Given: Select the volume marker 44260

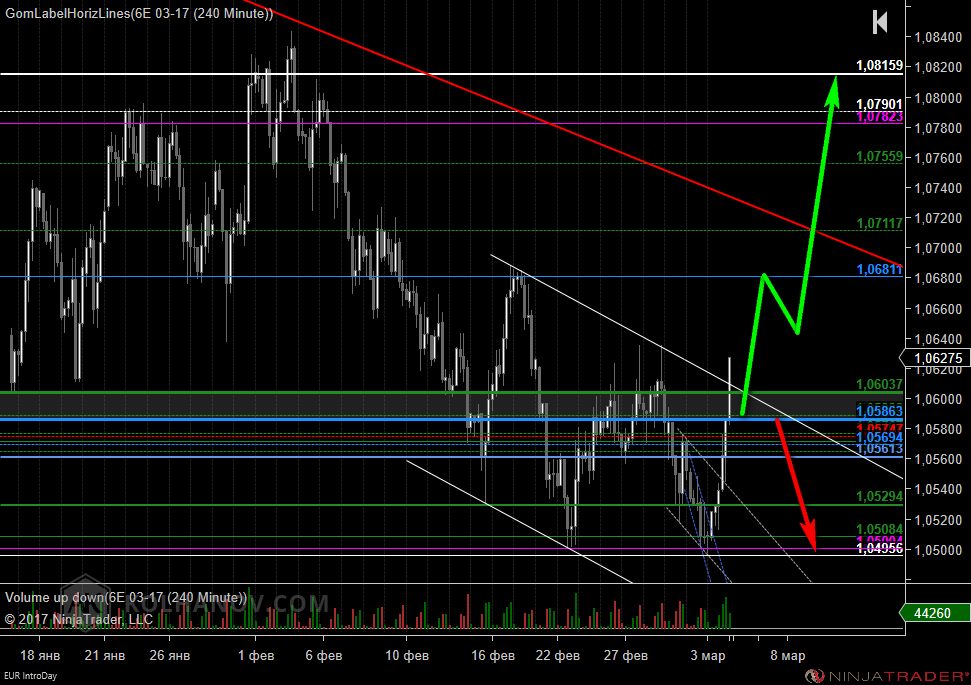Looking at the screenshot, I should point(935,613).
